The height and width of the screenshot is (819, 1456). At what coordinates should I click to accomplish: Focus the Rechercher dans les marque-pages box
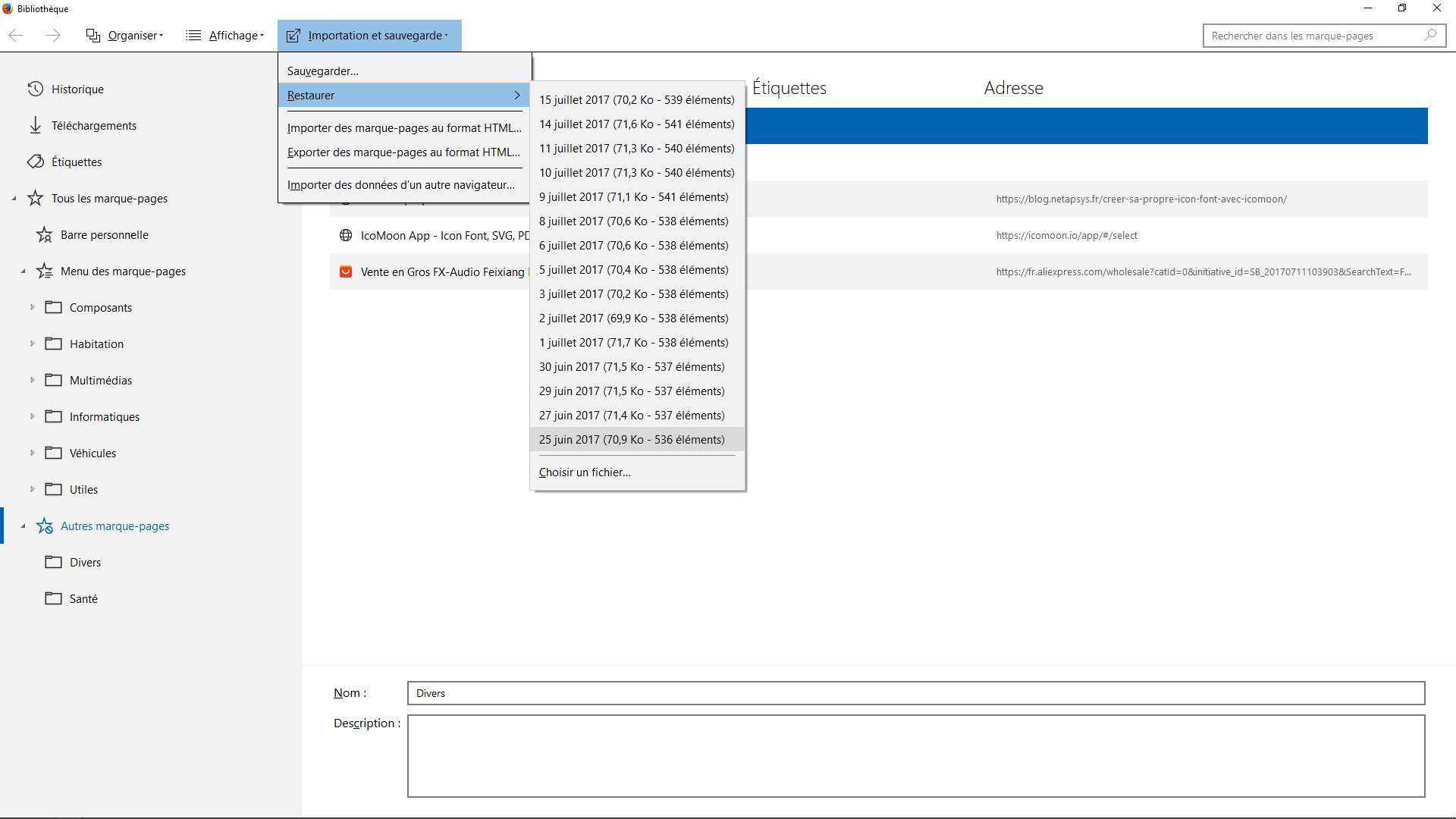(1323, 36)
